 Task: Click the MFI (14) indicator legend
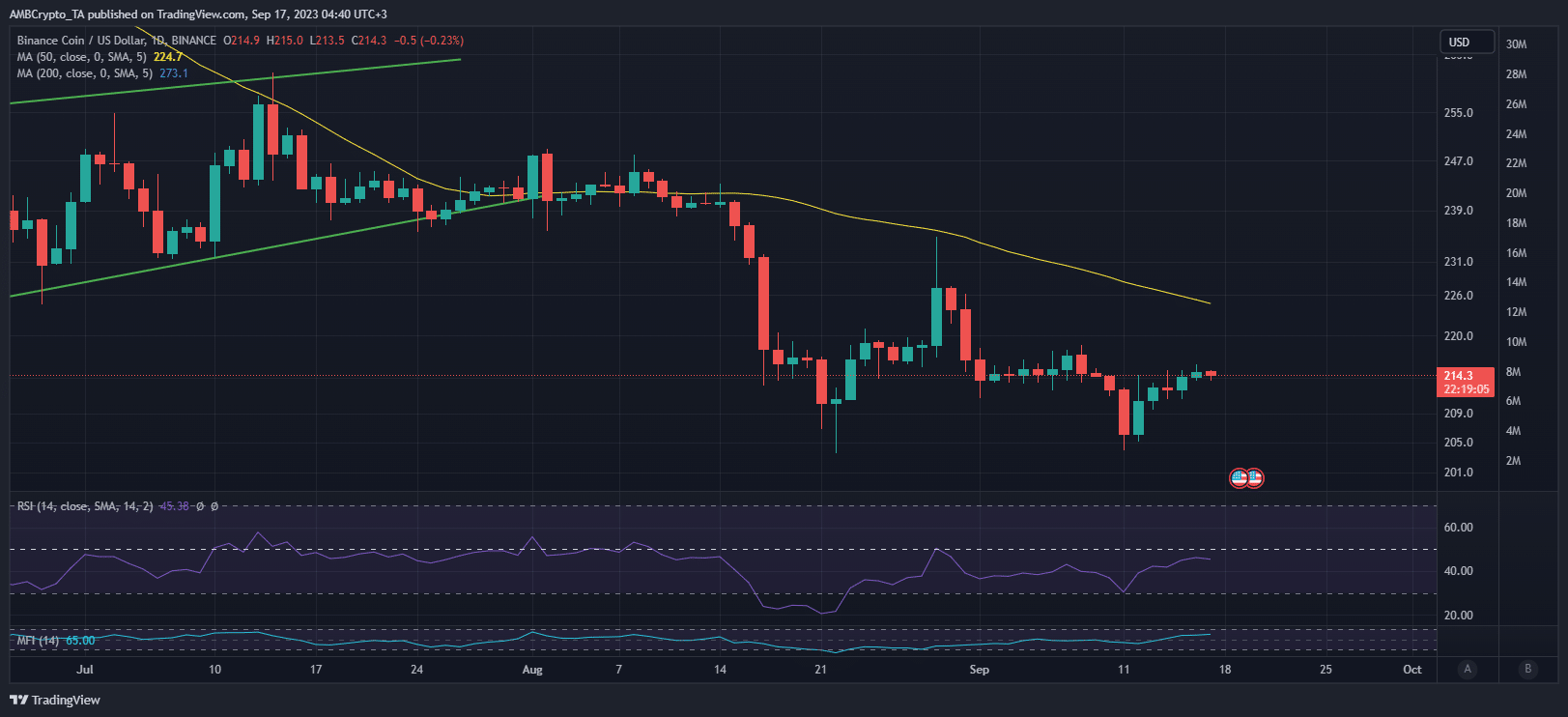(x=38, y=641)
